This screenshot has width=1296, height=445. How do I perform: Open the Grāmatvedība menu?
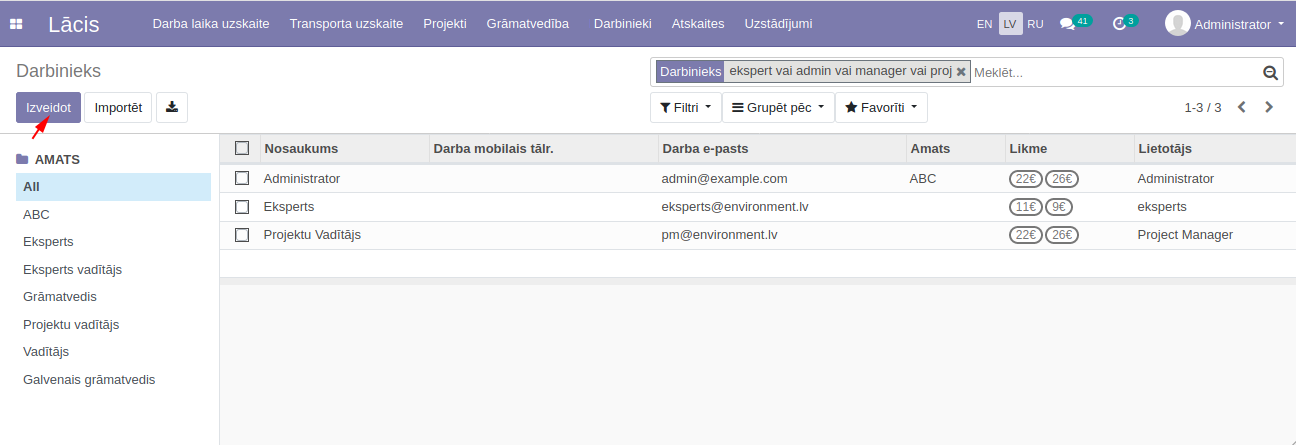point(527,24)
